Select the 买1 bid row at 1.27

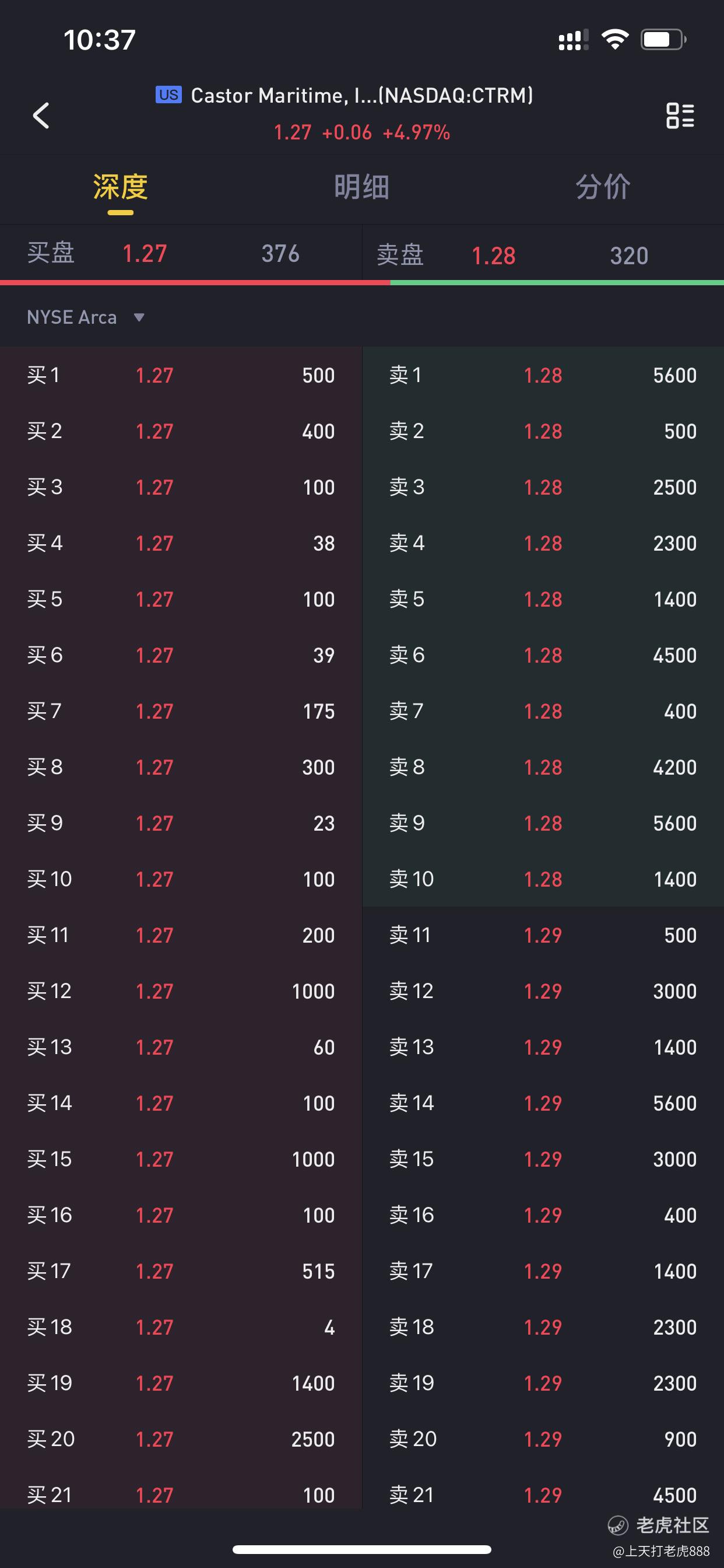pyautogui.click(x=181, y=375)
